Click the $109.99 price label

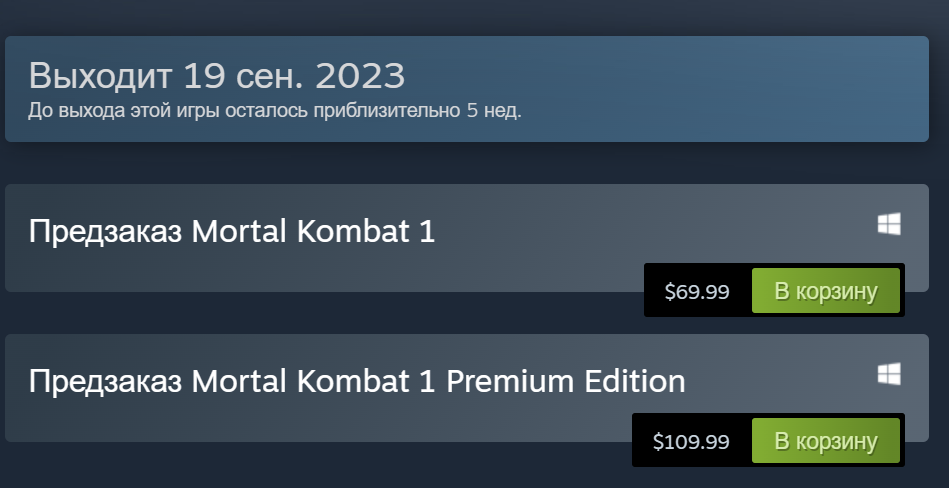coord(691,441)
